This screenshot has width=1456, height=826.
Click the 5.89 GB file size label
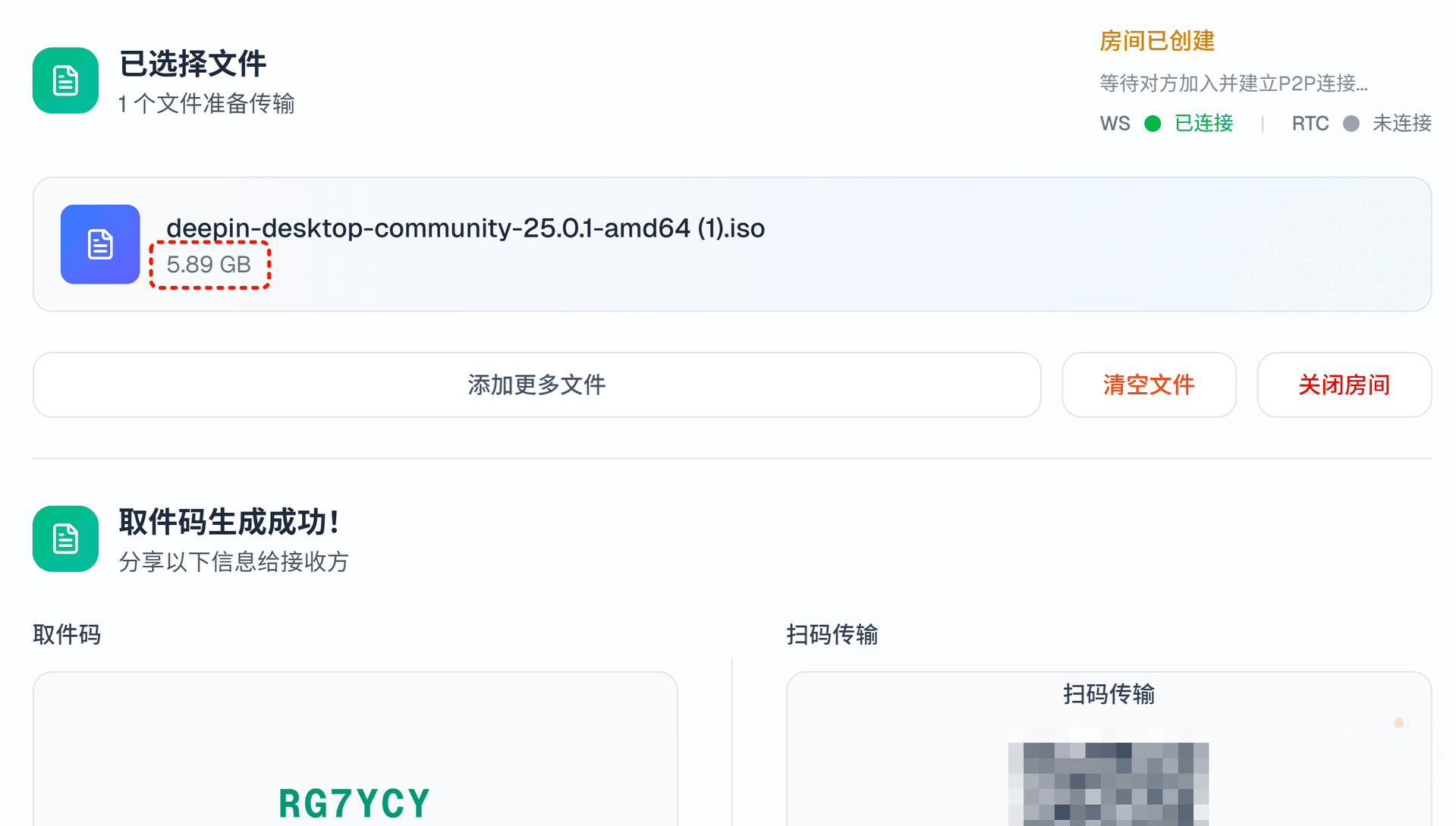point(209,265)
